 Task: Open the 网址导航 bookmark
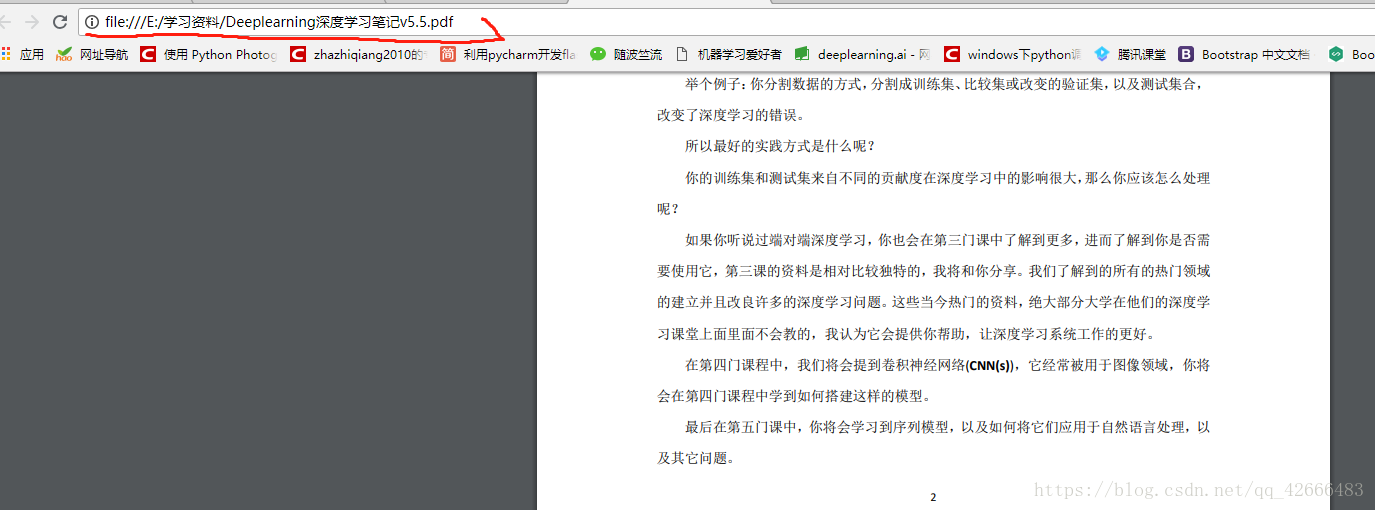pyautogui.click(x=93, y=54)
